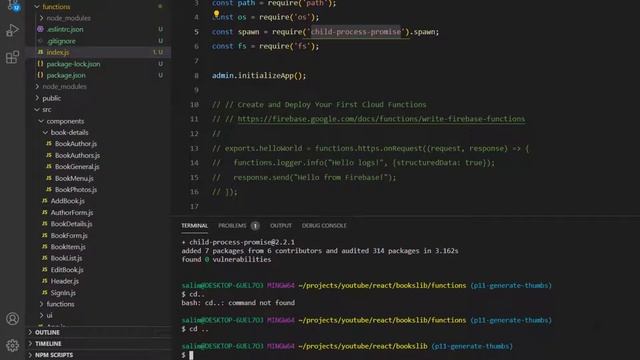Click the JS icon of AddBook.js
This screenshot has width=640, height=360.
(45, 201)
